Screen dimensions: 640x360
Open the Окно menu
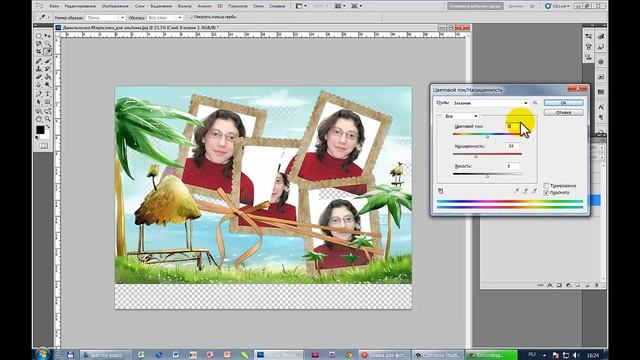click(258, 6)
